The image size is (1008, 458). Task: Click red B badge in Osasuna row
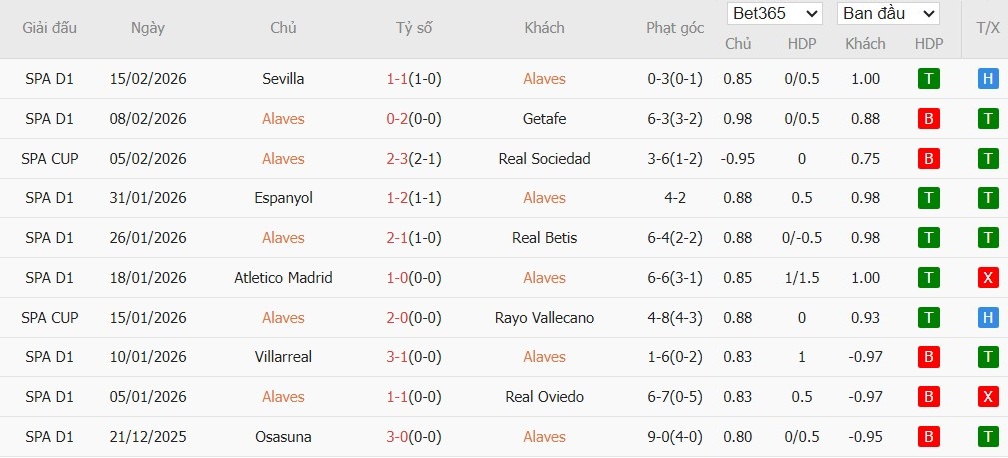tap(929, 437)
